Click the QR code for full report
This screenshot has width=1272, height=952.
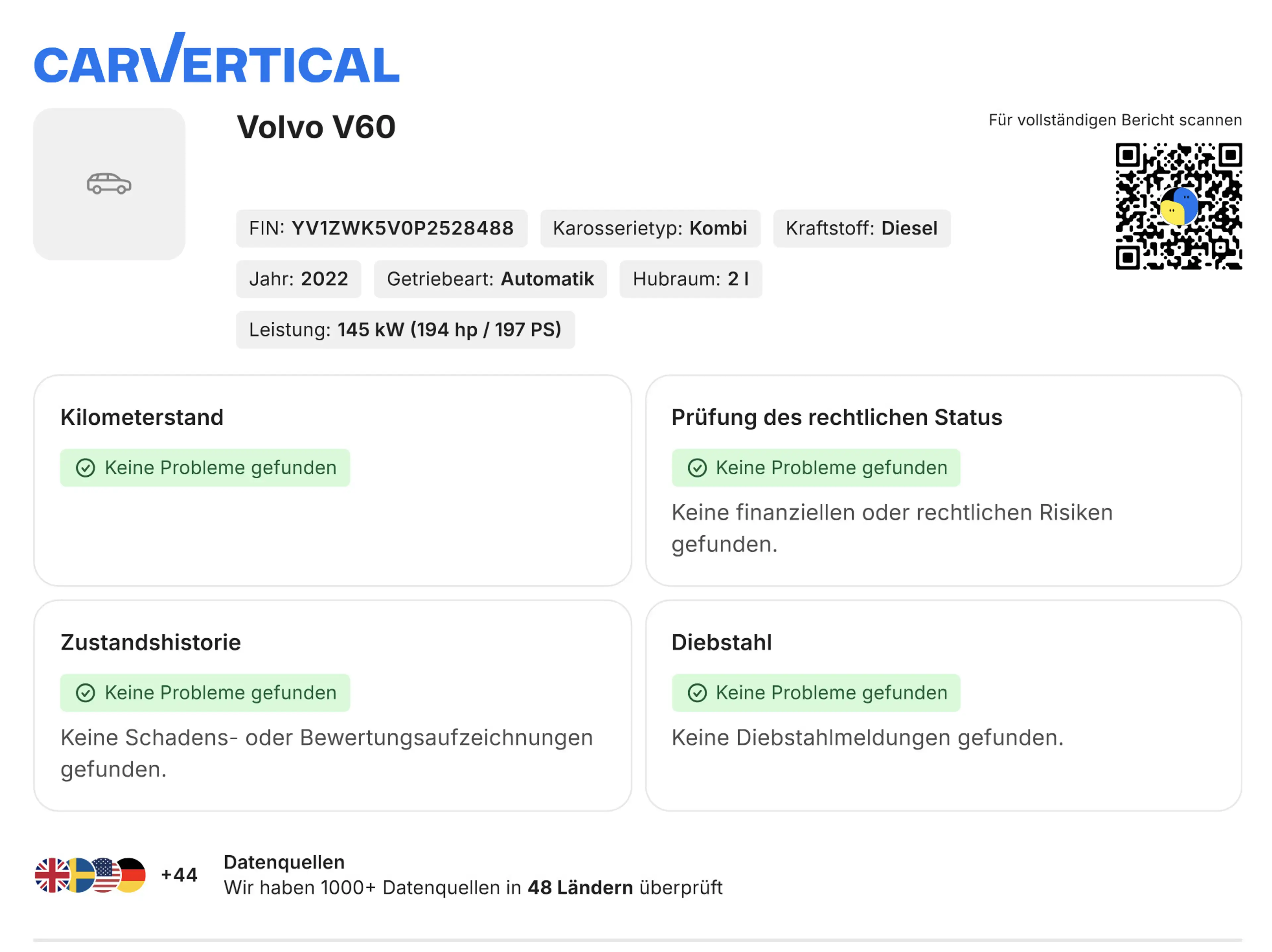point(1179,206)
